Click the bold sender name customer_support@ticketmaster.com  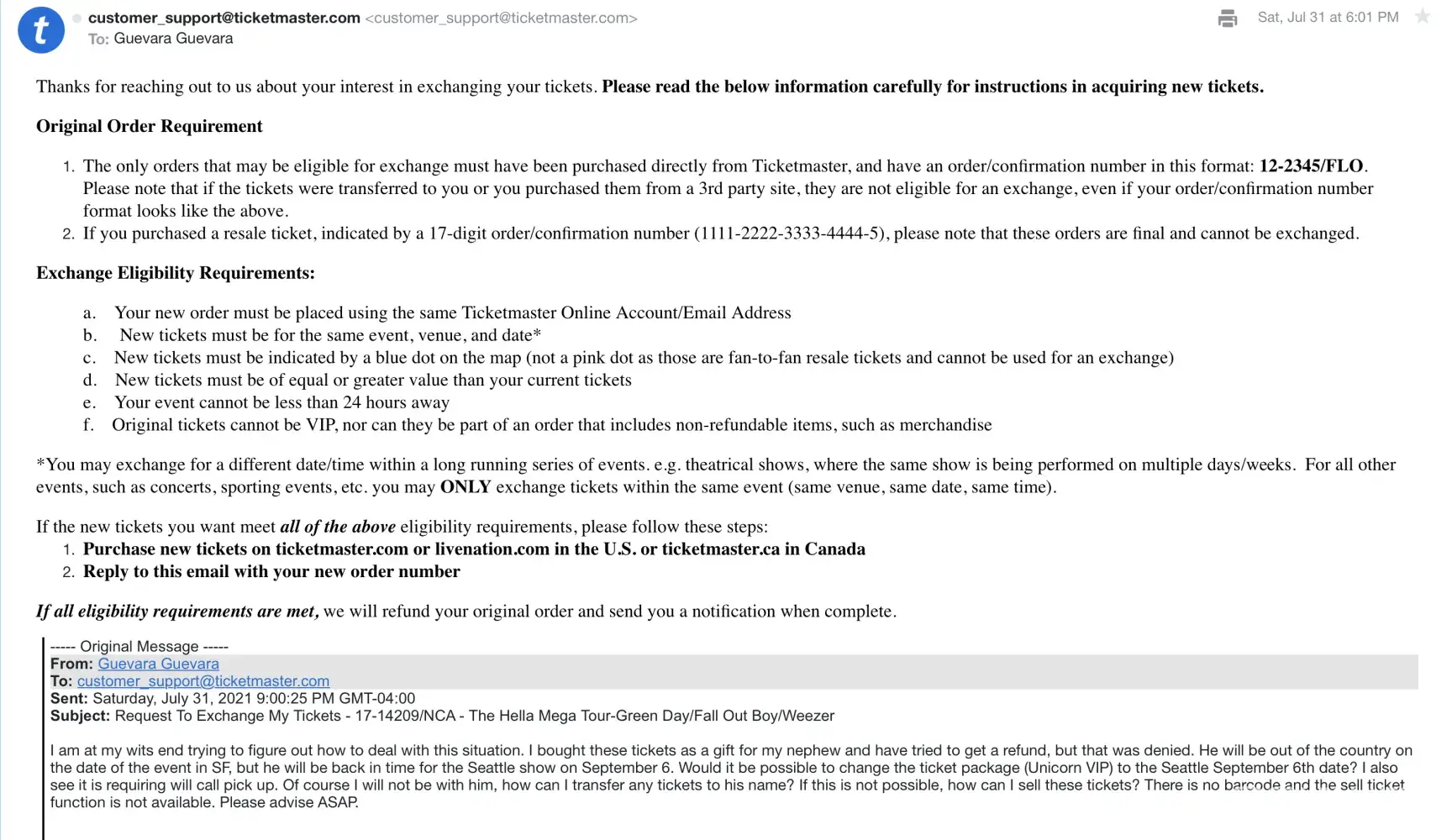[224, 18]
